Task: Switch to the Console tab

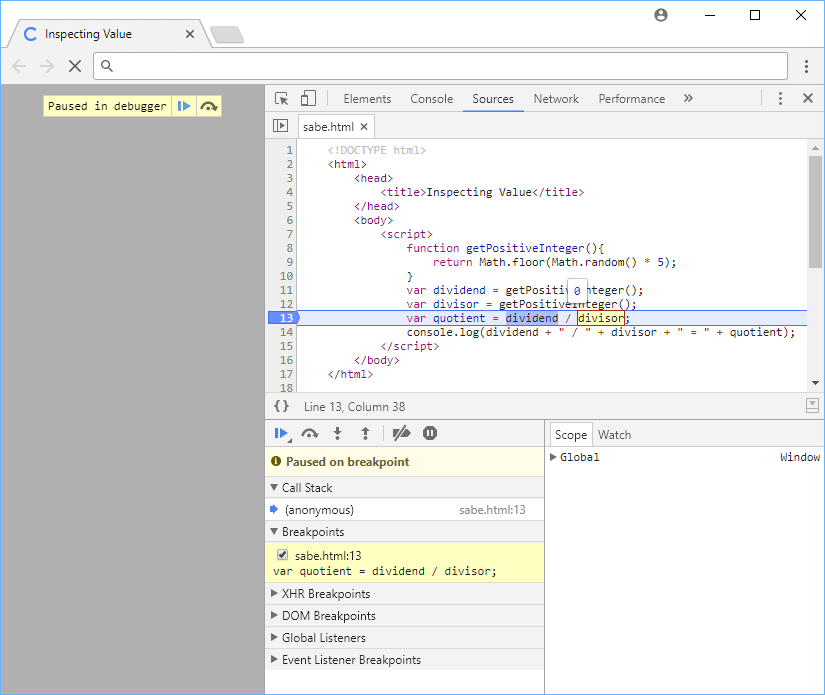Action: pyautogui.click(x=431, y=99)
